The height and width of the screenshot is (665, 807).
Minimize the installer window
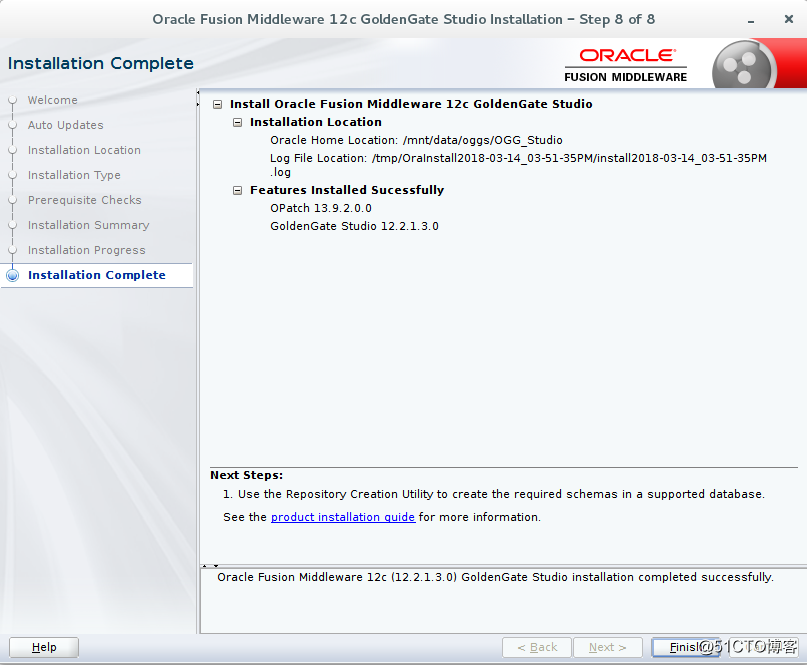[751, 21]
